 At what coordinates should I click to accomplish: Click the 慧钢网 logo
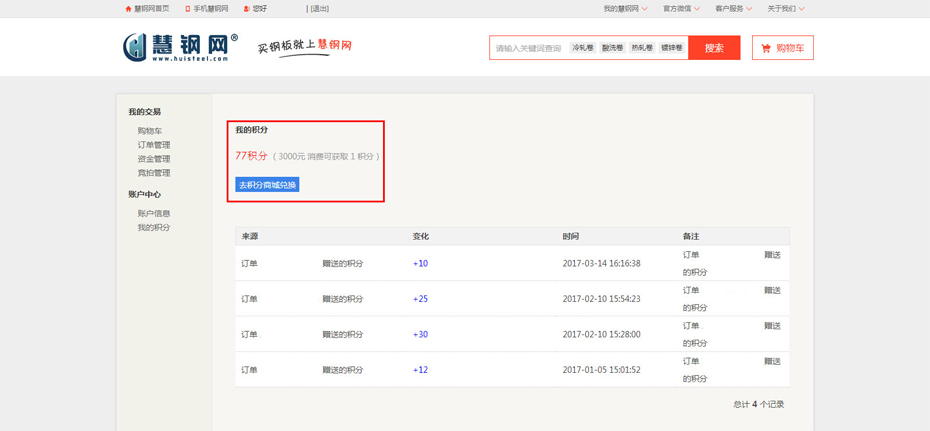(180, 47)
